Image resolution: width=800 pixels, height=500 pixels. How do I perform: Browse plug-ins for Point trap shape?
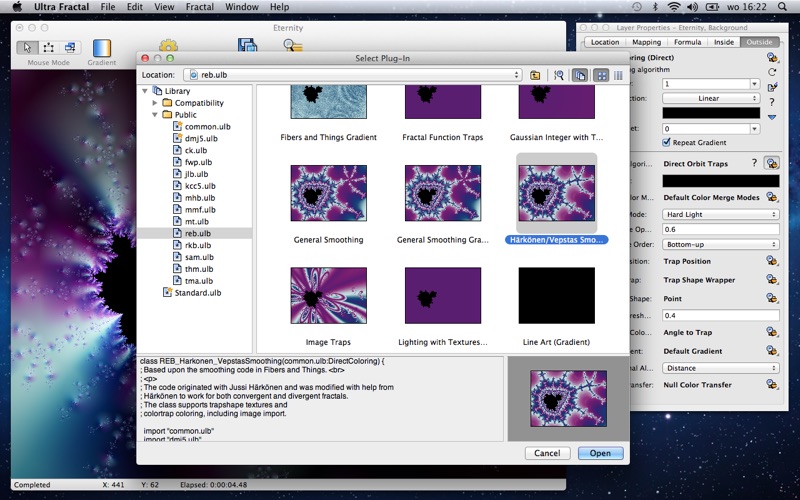(772, 298)
